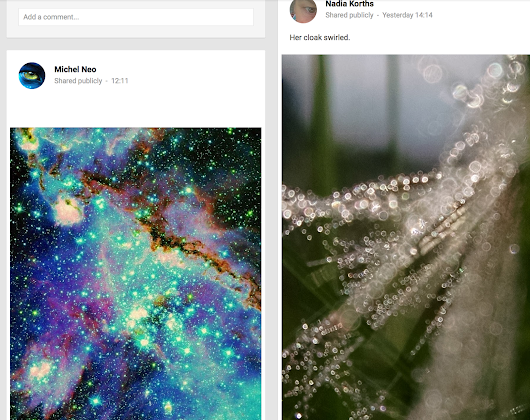530x420 pixels.
Task: Select the Her cloak swirled caption
Action: pyautogui.click(x=320, y=38)
